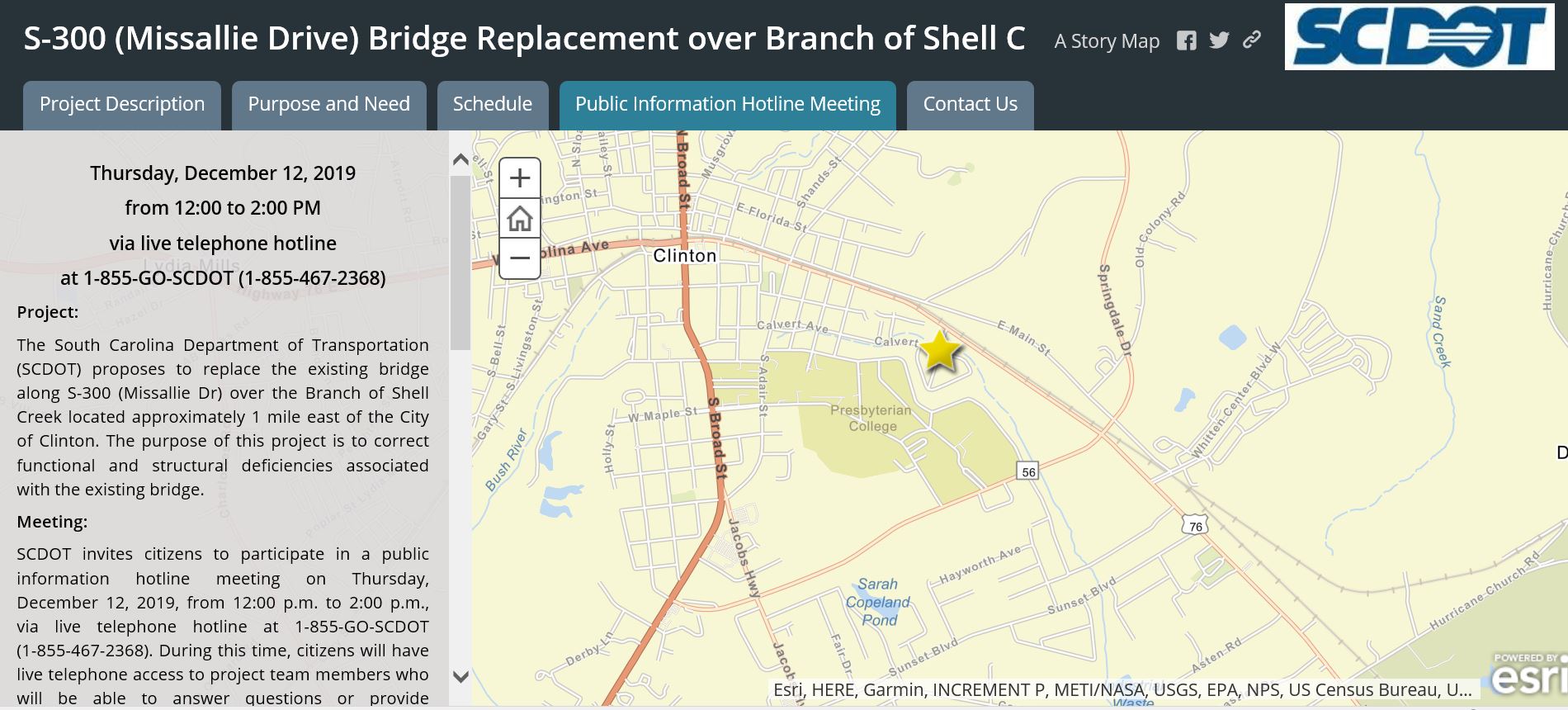The image size is (1568, 710).
Task: Click the Clinton city label on map
Action: click(684, 256)
